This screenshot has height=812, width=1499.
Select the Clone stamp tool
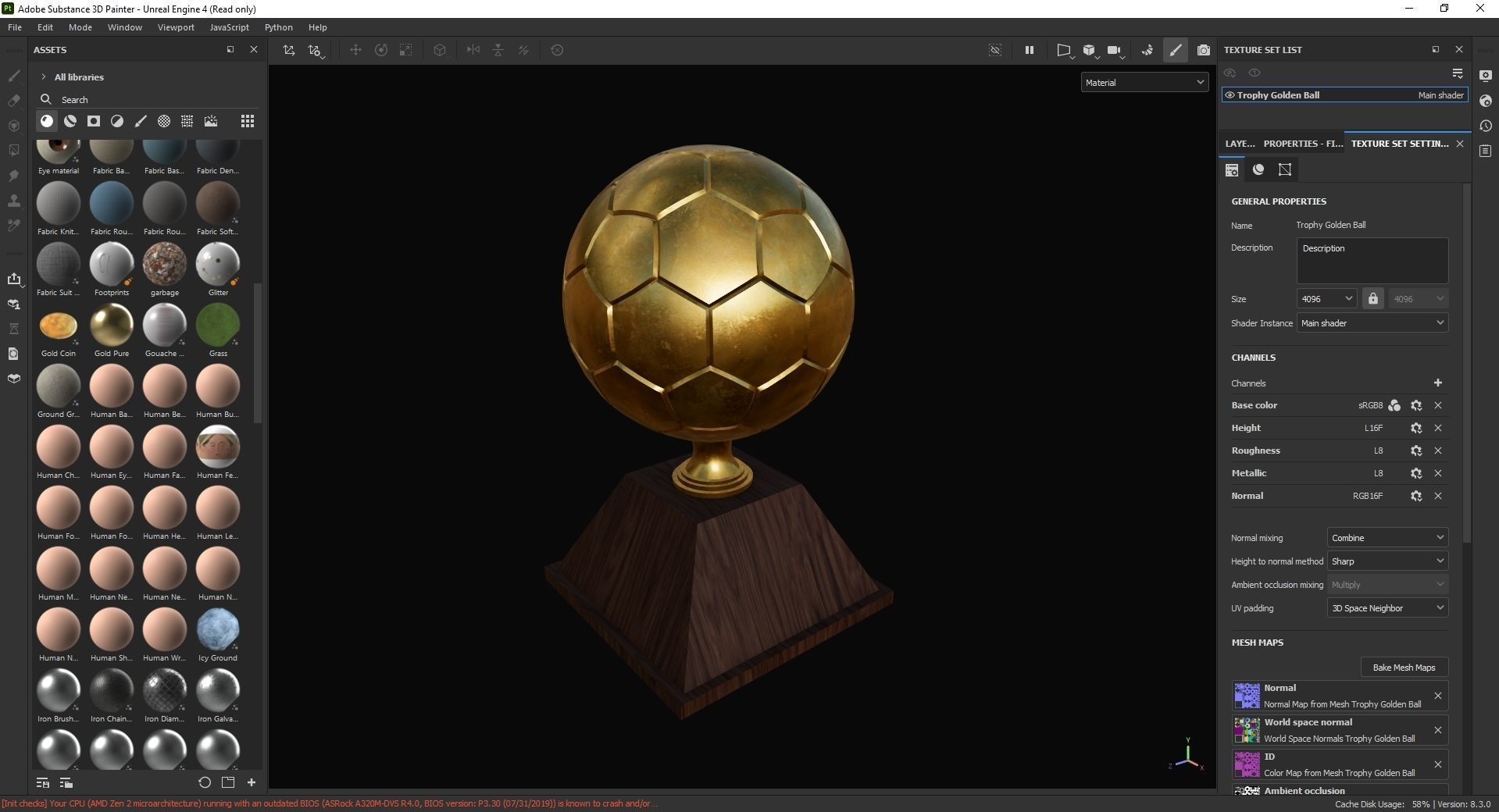point(13,201)
